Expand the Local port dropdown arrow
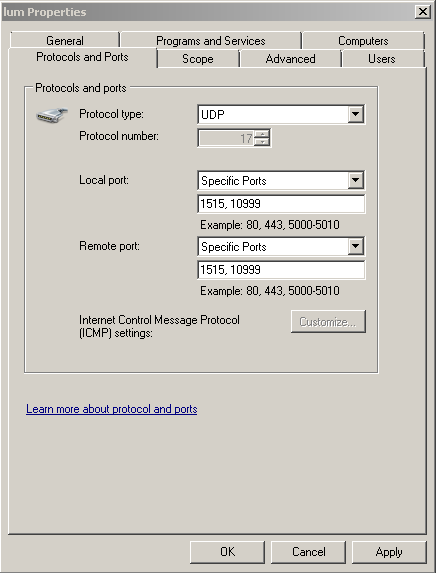 click(355, 180)
